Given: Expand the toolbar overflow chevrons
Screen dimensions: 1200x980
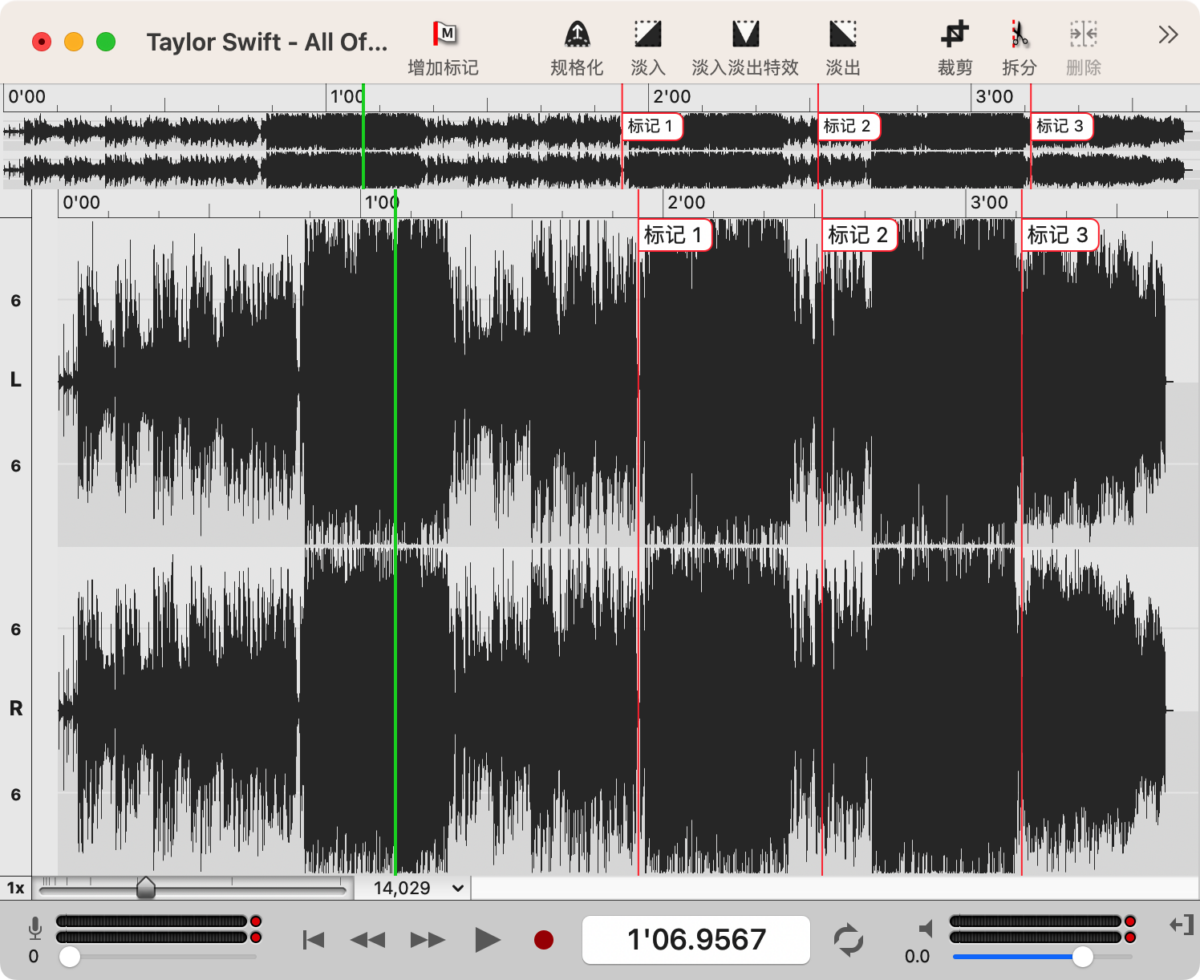Looking at the screenshot, I should [1168, 34].
